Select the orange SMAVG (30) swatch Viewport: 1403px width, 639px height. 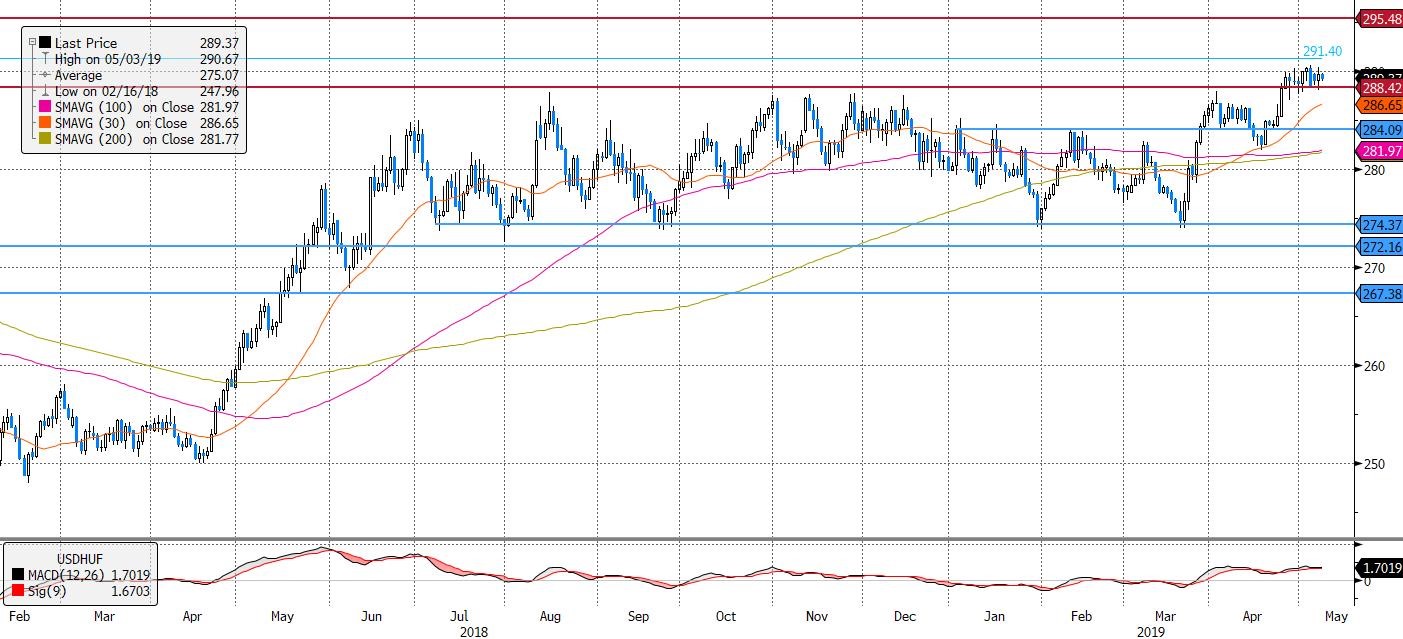[43, 123]
